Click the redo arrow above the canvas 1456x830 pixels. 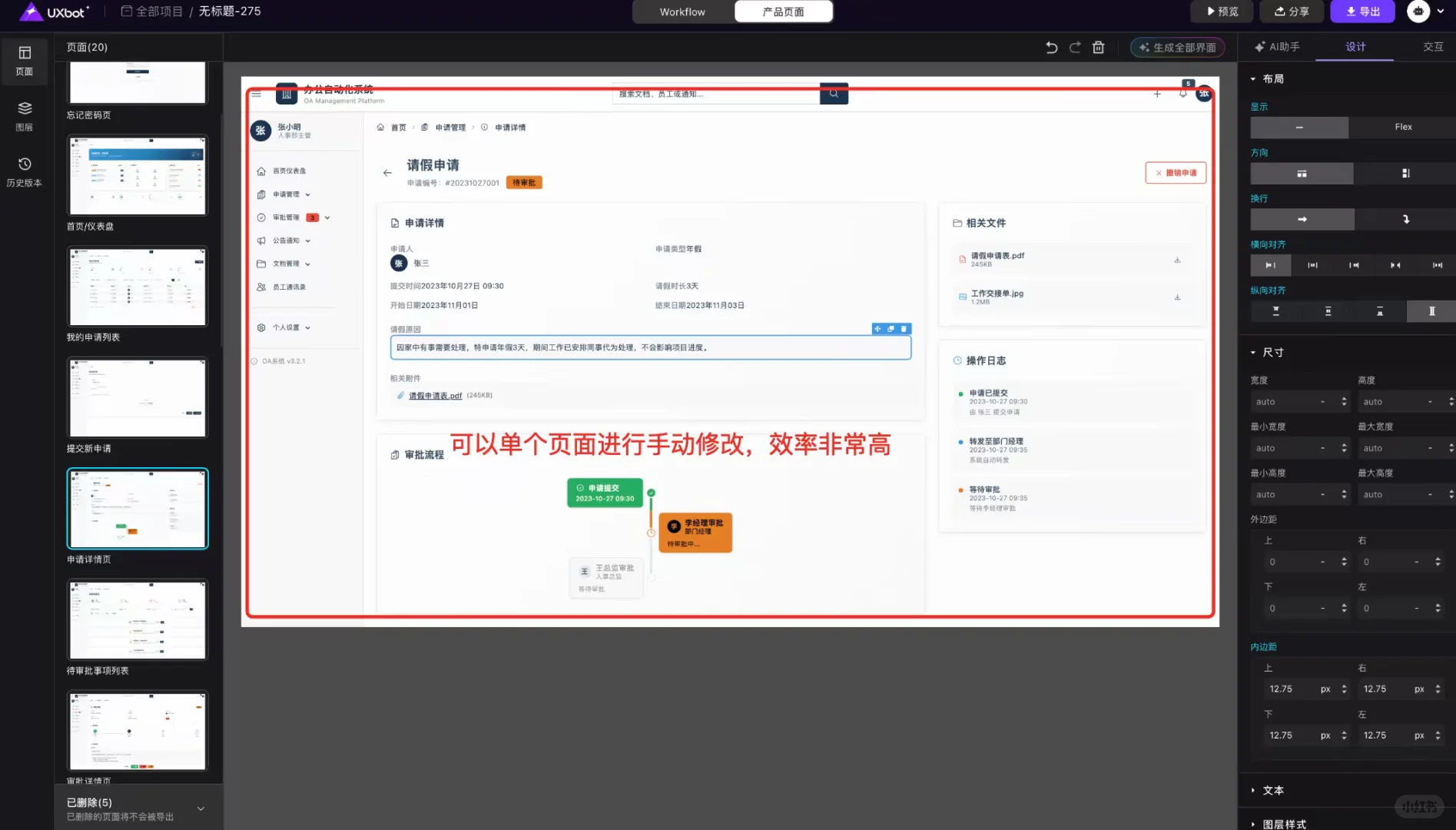(1074, 47)
